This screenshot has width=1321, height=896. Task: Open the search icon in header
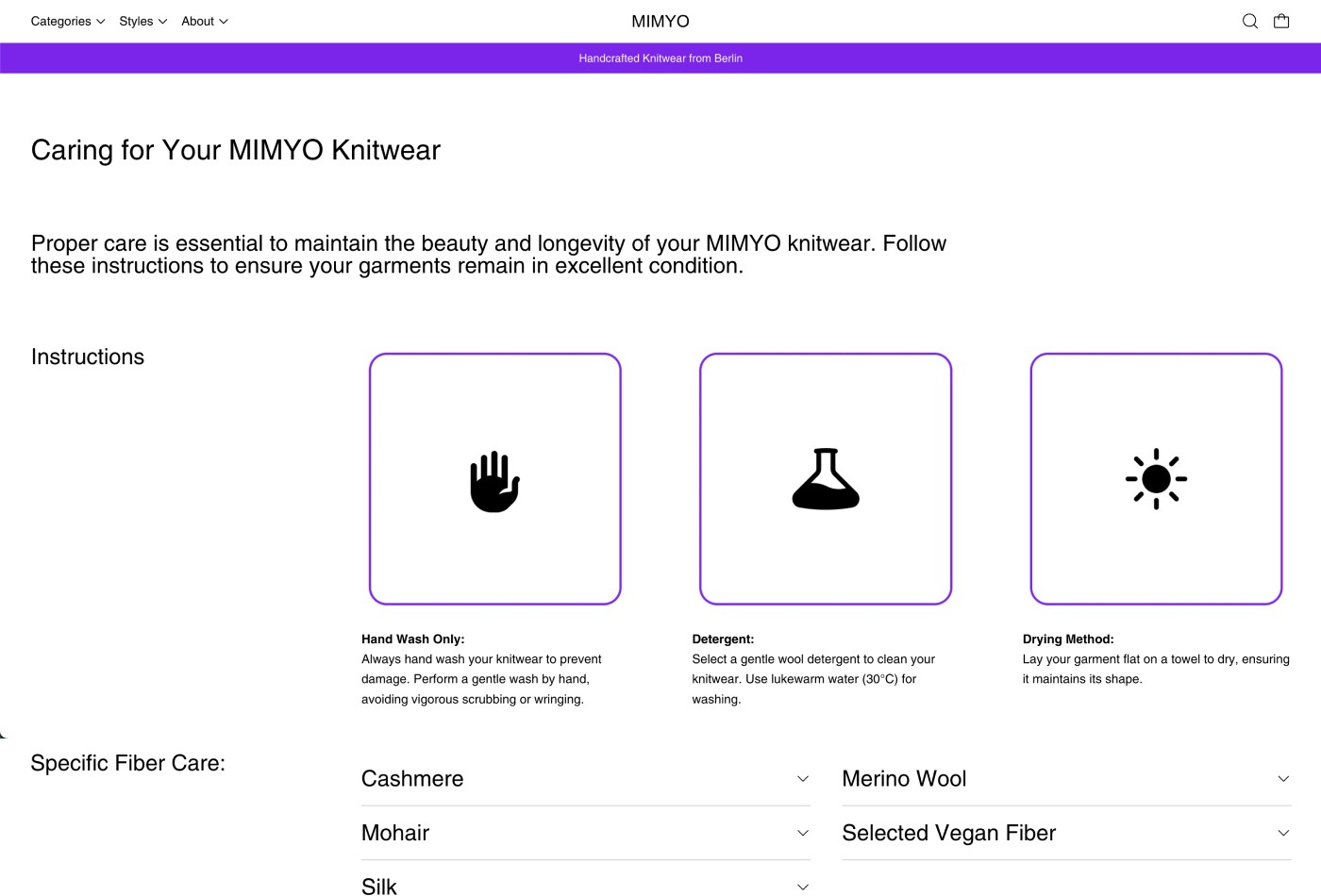coord(1249,21)
